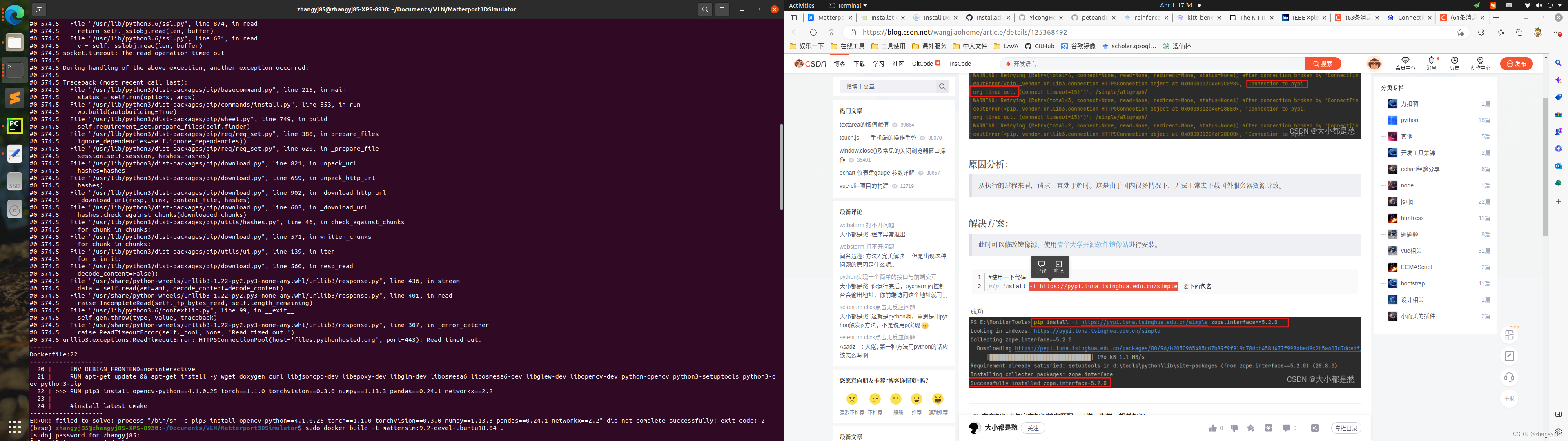Switch to The KITTI tab

coord(1252,18)
